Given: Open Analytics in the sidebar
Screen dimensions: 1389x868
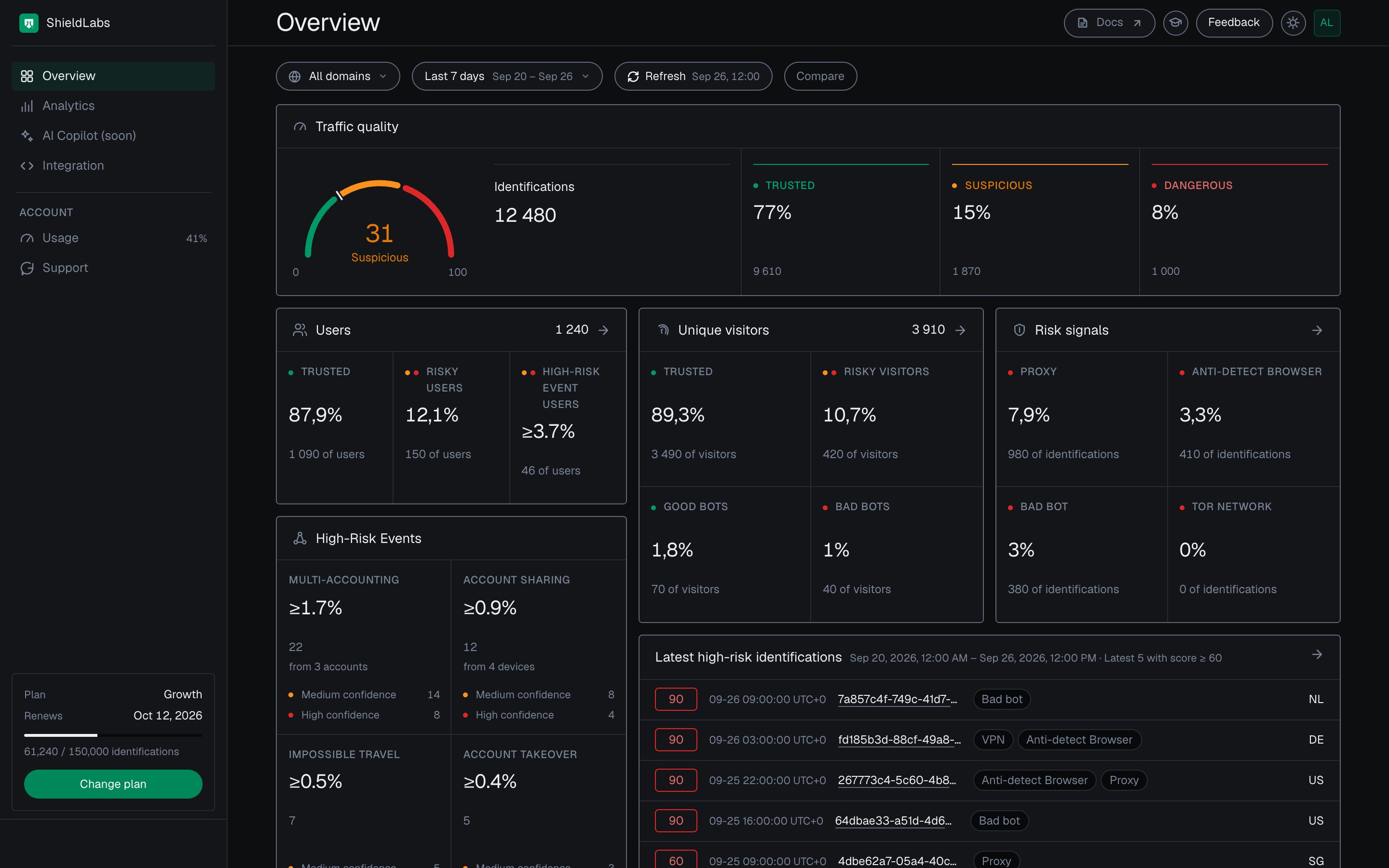Looking at the screenshot, I should pos(113,106).
